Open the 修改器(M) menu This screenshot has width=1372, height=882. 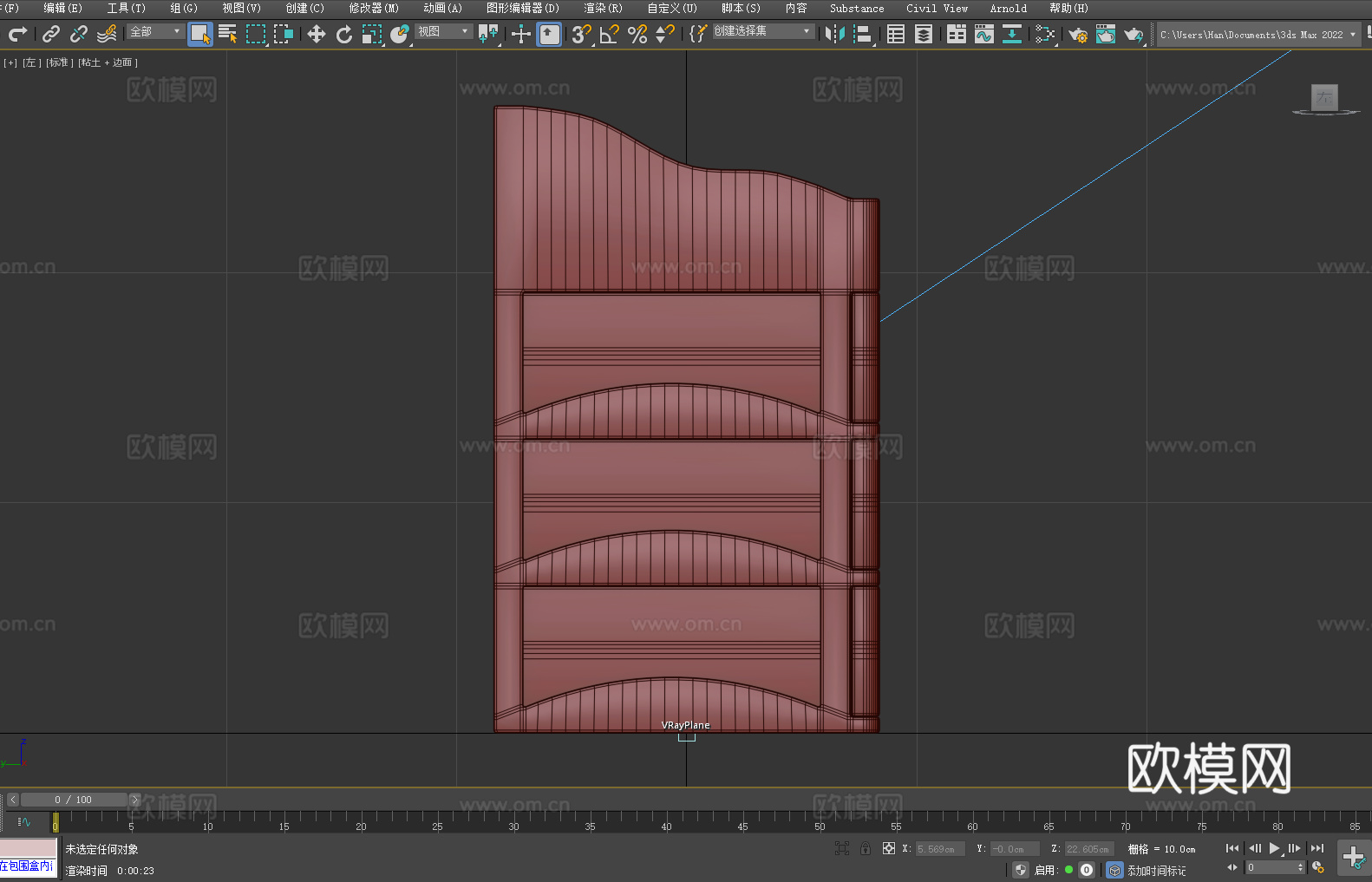[374, 9]
